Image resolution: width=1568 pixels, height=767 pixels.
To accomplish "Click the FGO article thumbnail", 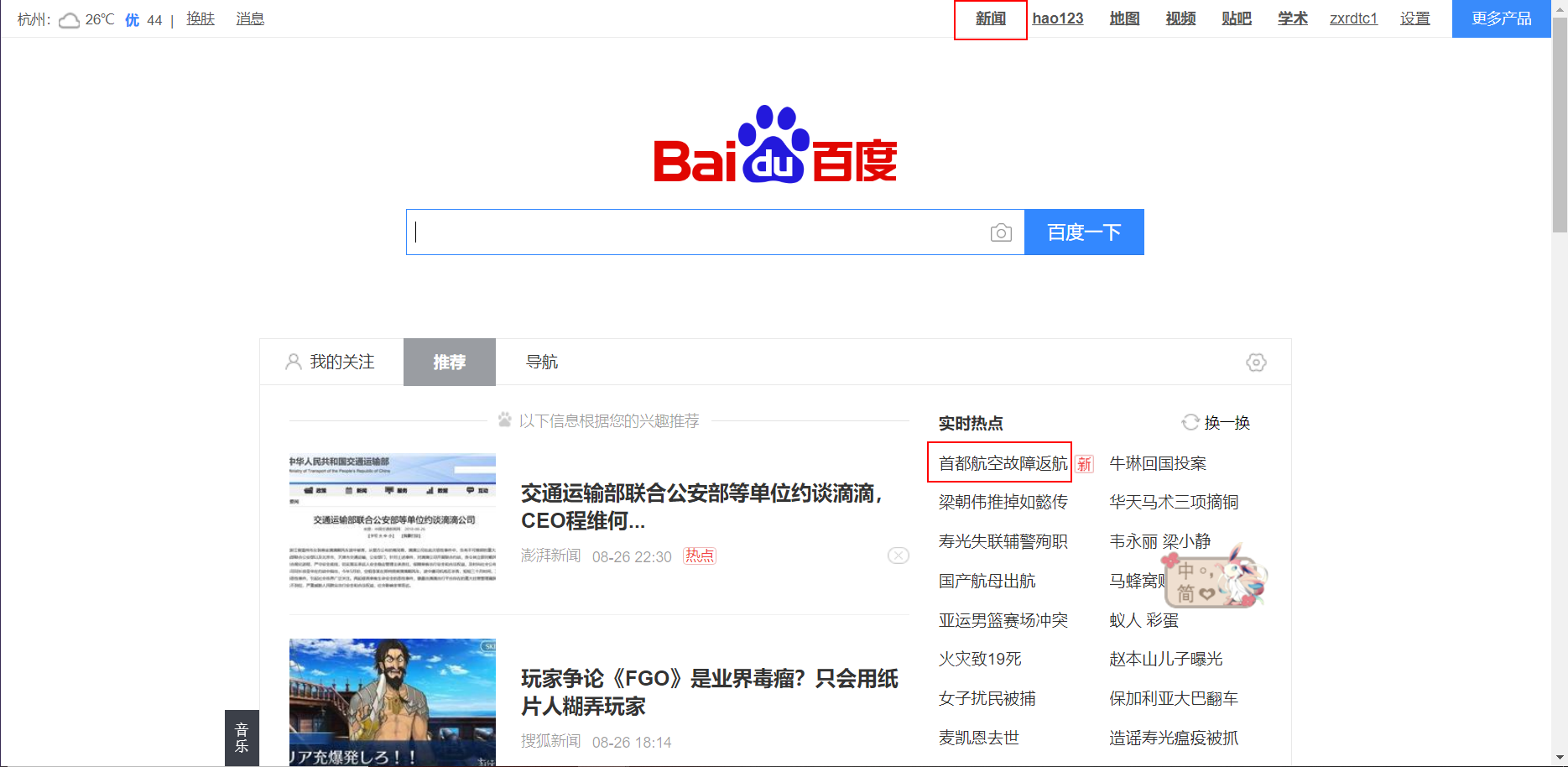I will [x=393, y=702].
